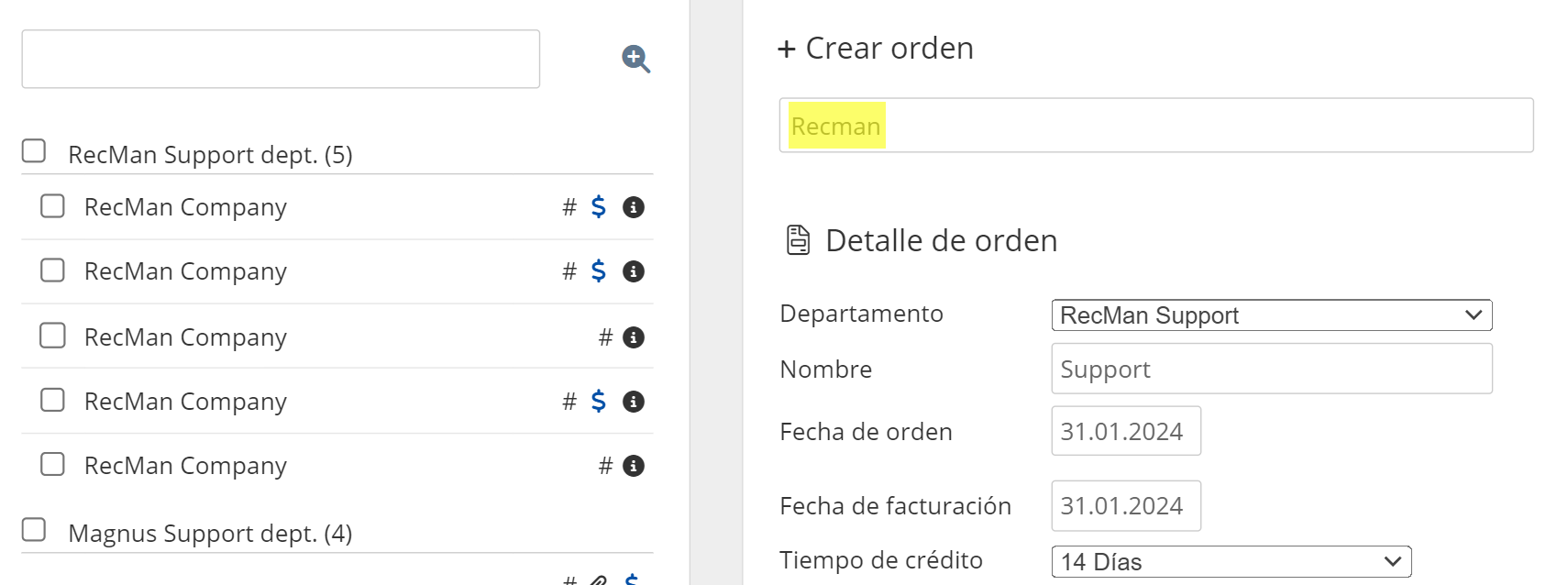
Task: Open info icon on third RecMan Company row
Action: pos(633,337)
